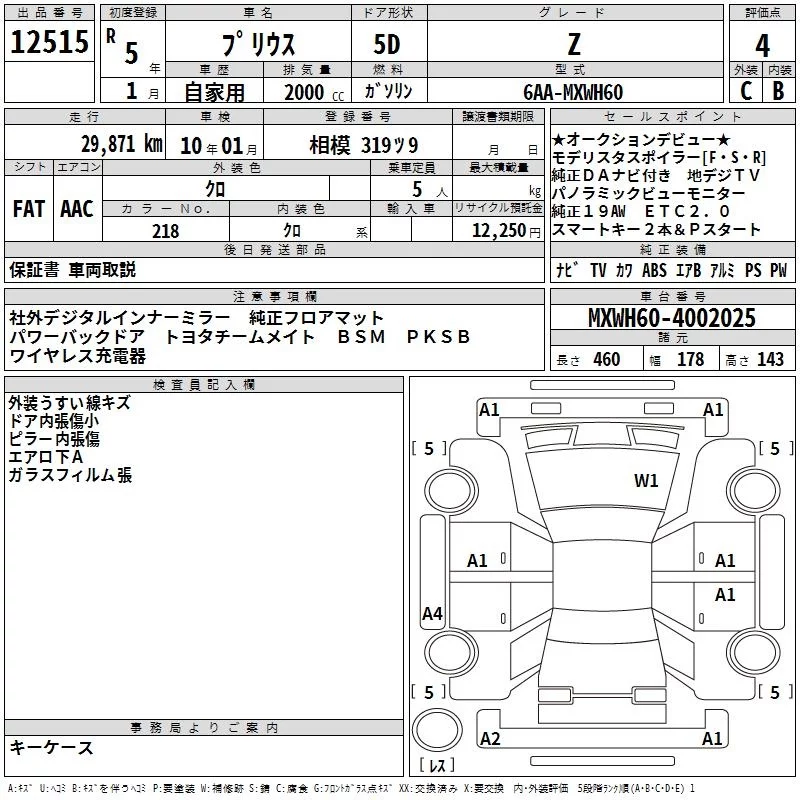Select model code 6AA-MXWH60

tap(573, 92)
